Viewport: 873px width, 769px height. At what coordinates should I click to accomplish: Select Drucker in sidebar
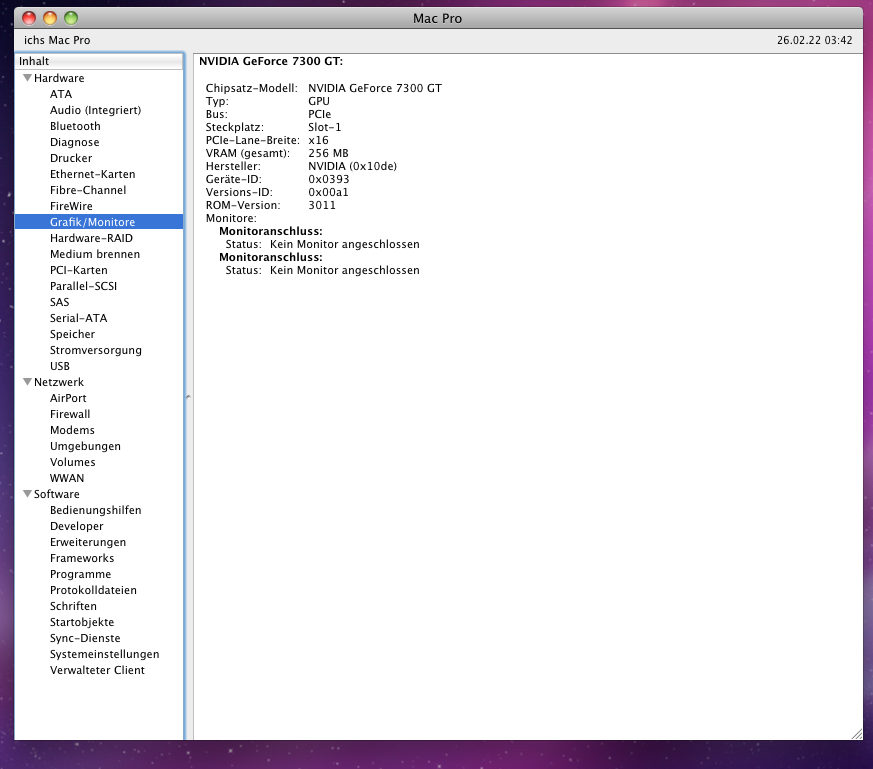point(71,158)
